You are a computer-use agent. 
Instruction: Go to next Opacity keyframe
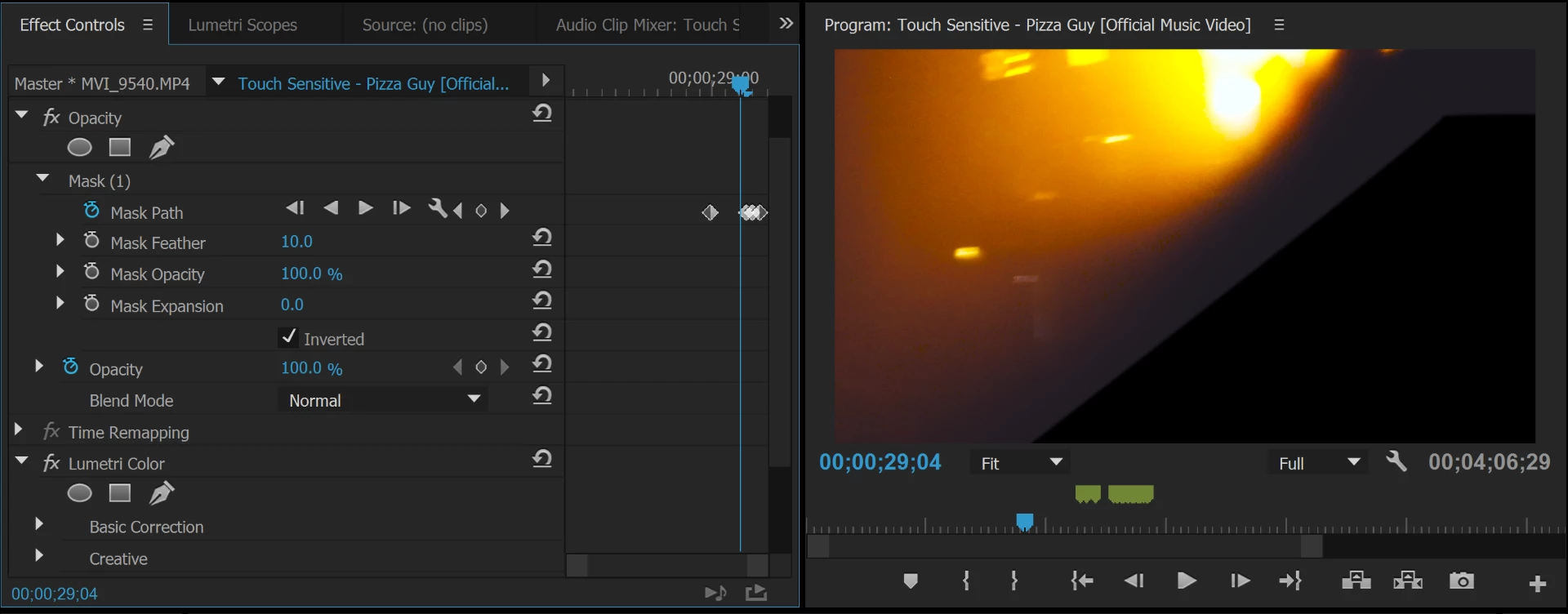pos(505,368)
